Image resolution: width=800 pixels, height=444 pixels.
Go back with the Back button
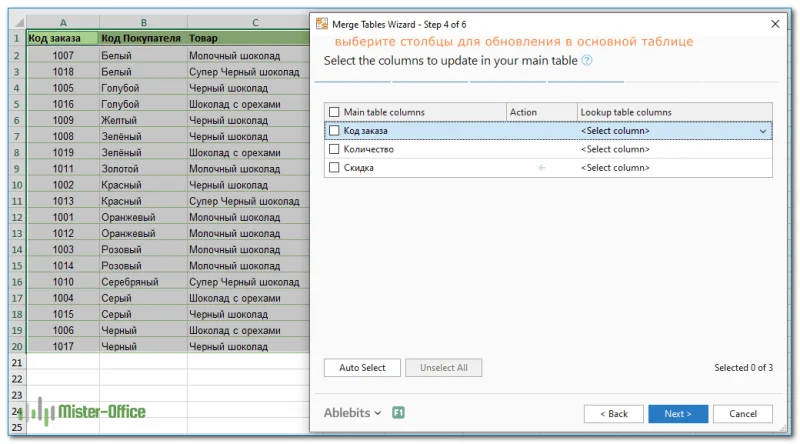point(613,413)
